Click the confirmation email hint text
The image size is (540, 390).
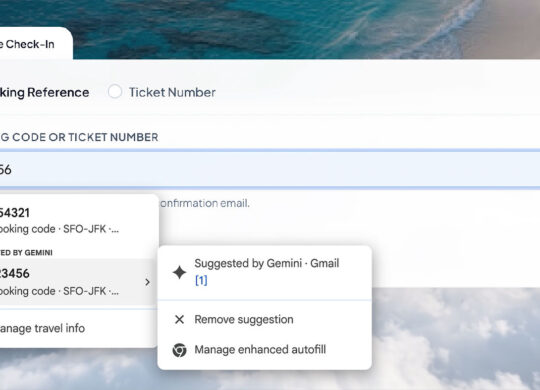[205, 203]
